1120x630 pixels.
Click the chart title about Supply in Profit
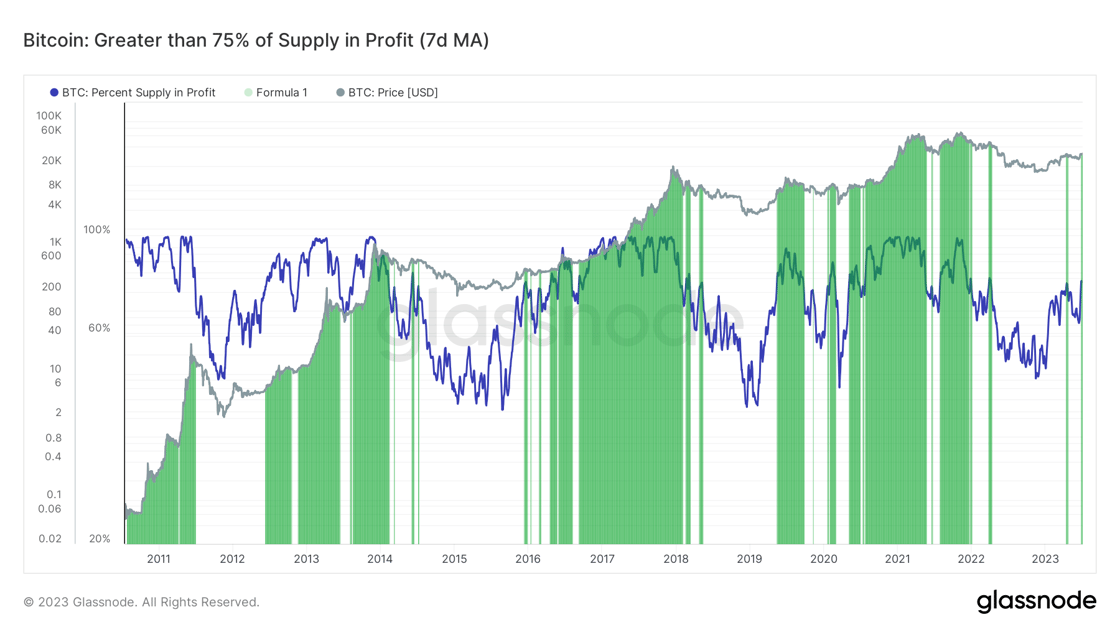(256, 40)
